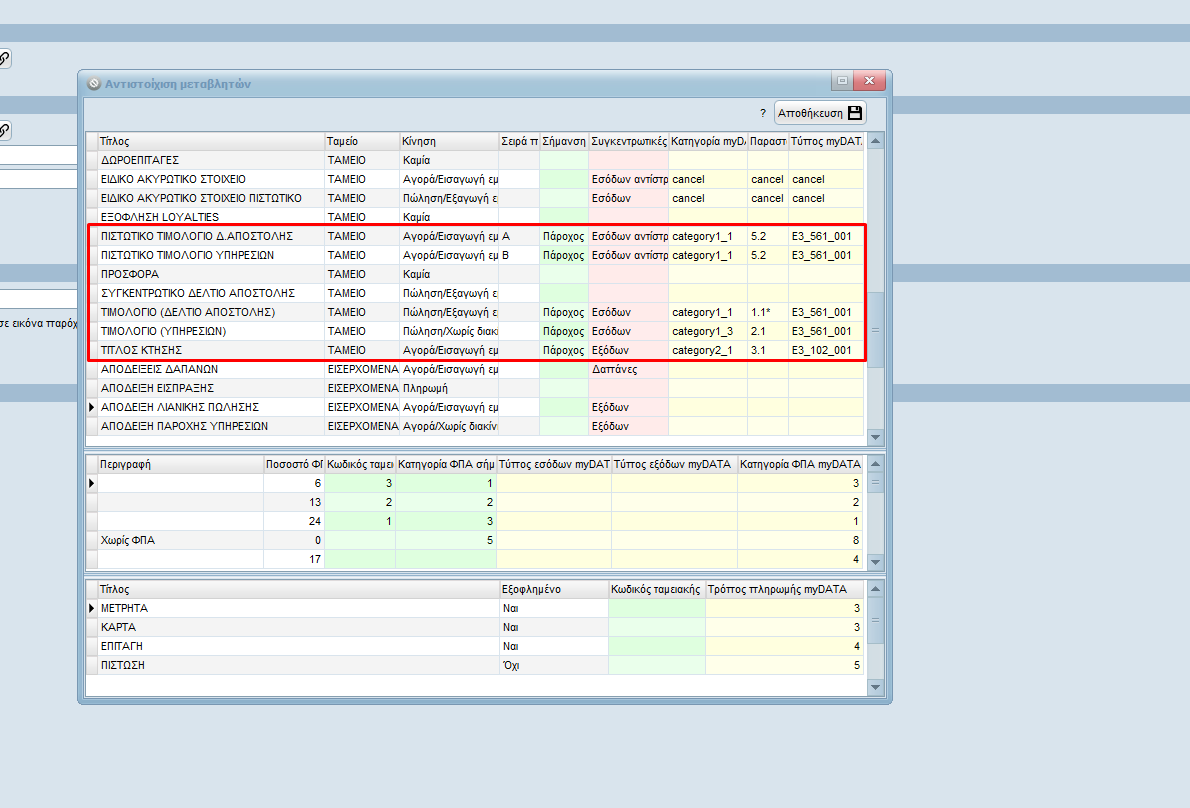Click the question mark help icon
The height and width of the screenshot is (808, 1190).
point(763,113)
